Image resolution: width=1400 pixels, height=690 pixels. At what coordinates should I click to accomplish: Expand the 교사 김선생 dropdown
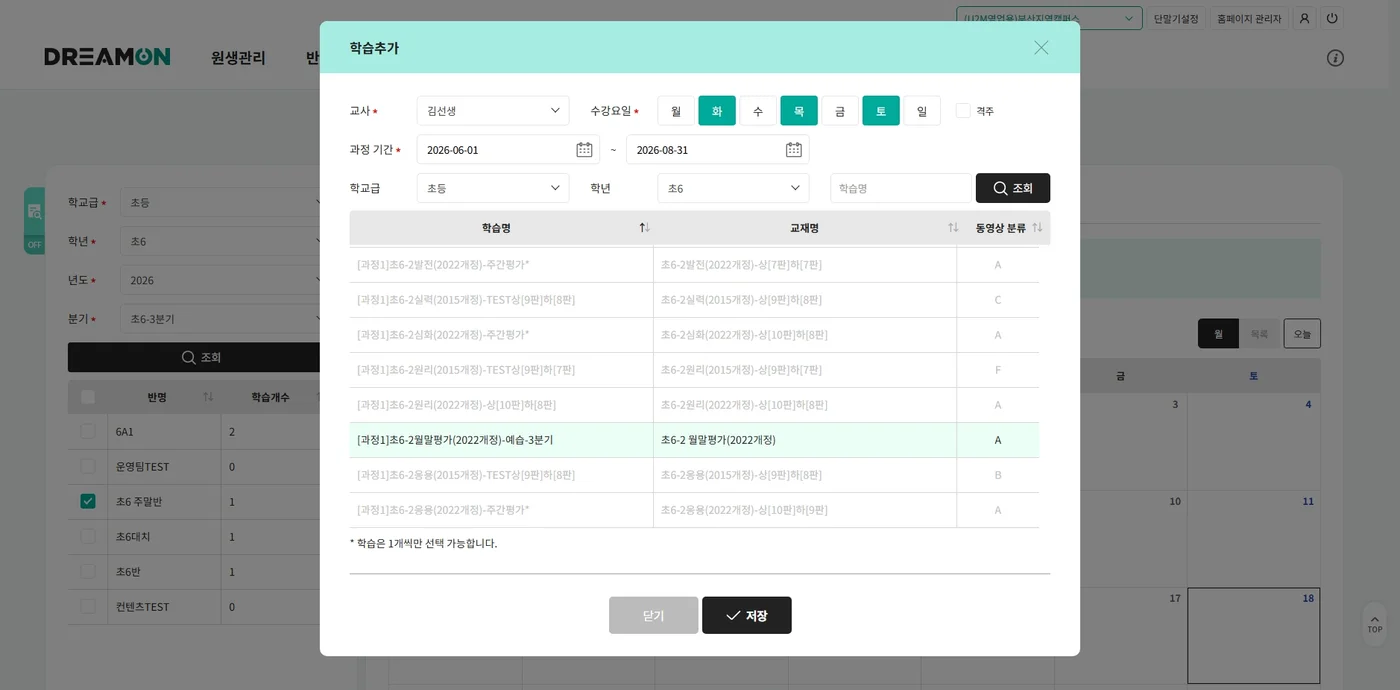[493, 111]
